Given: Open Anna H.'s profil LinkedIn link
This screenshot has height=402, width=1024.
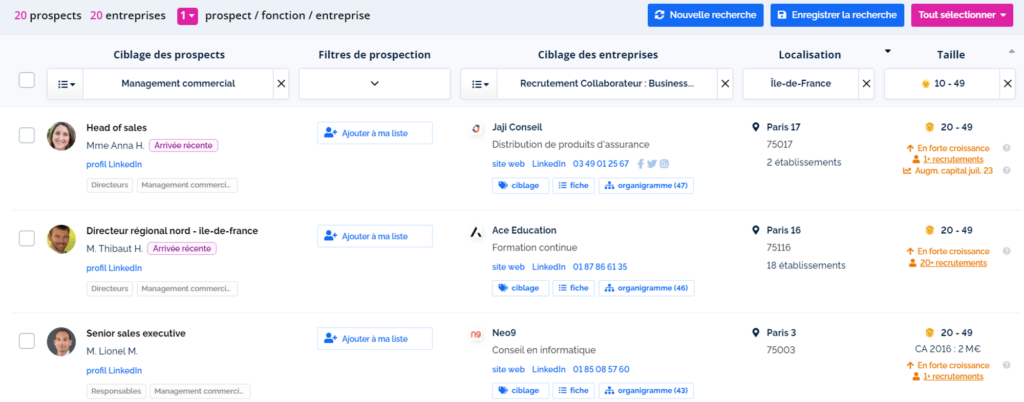Looking at the screenshot, I should point(114,164).
